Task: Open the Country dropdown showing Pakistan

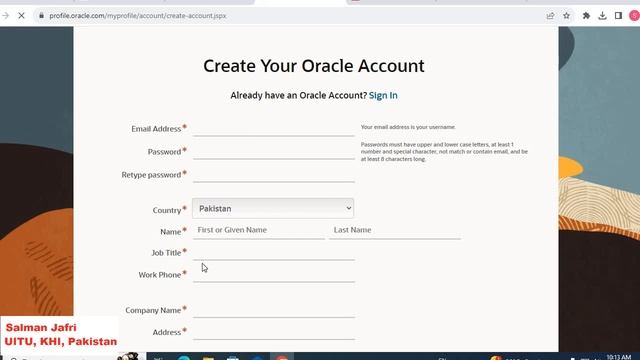Action: tap(273, 208)
